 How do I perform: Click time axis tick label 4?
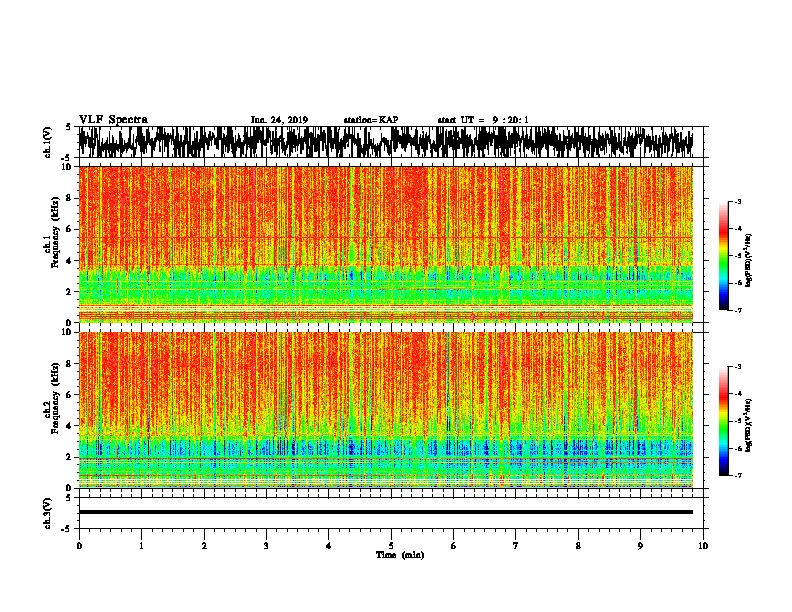click(x=328, y=546)
